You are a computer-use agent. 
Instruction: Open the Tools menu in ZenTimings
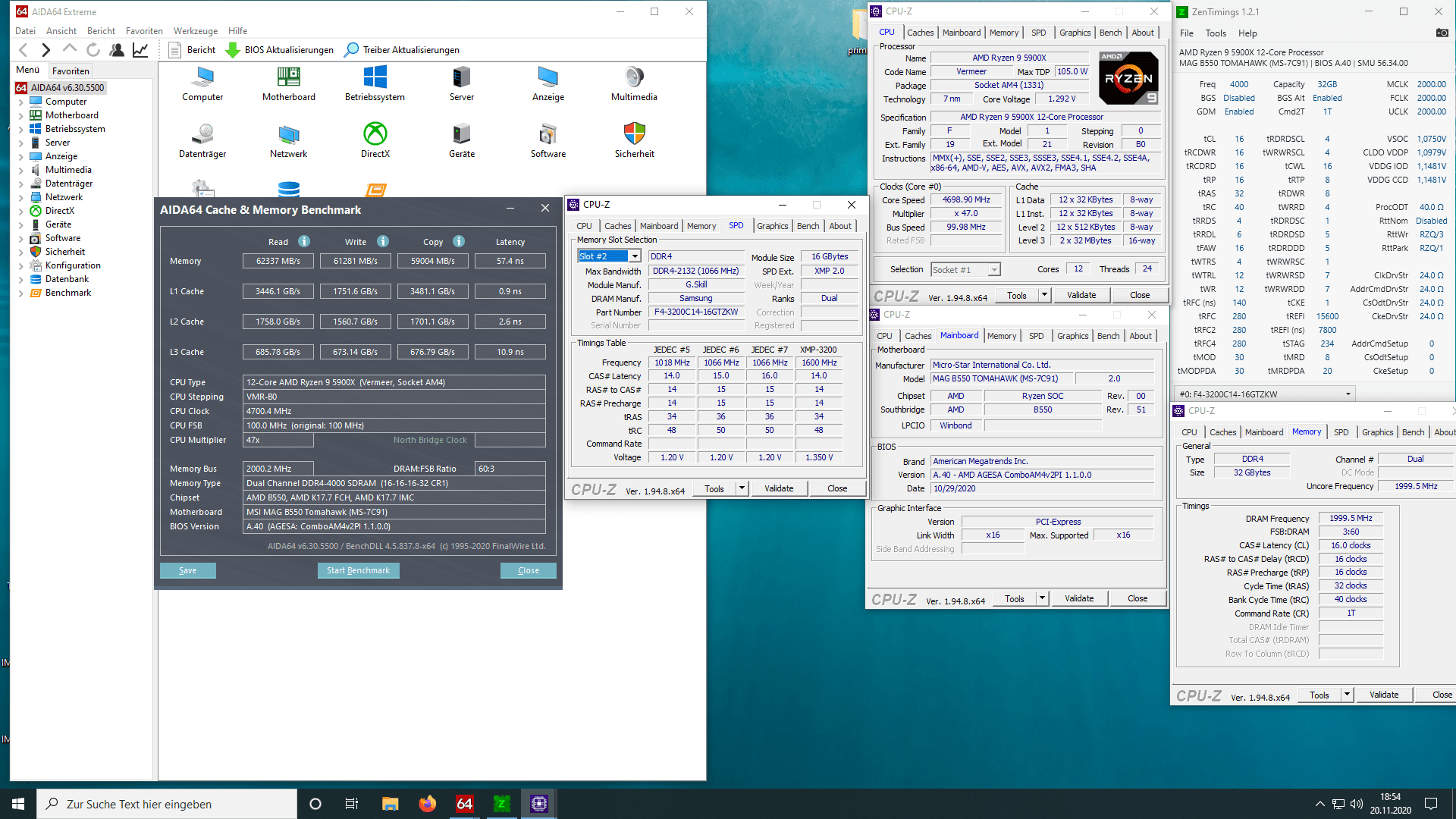pos(1216,33)
